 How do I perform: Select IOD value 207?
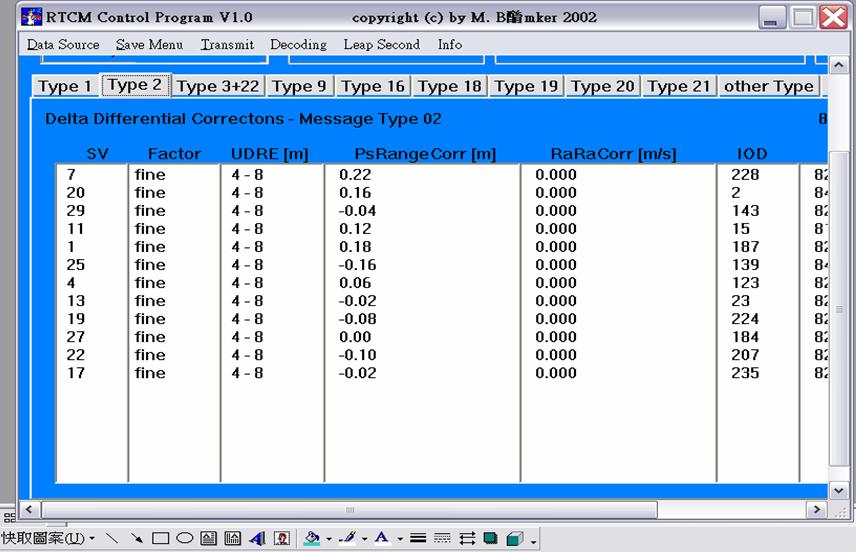click(x=745, y=355)
